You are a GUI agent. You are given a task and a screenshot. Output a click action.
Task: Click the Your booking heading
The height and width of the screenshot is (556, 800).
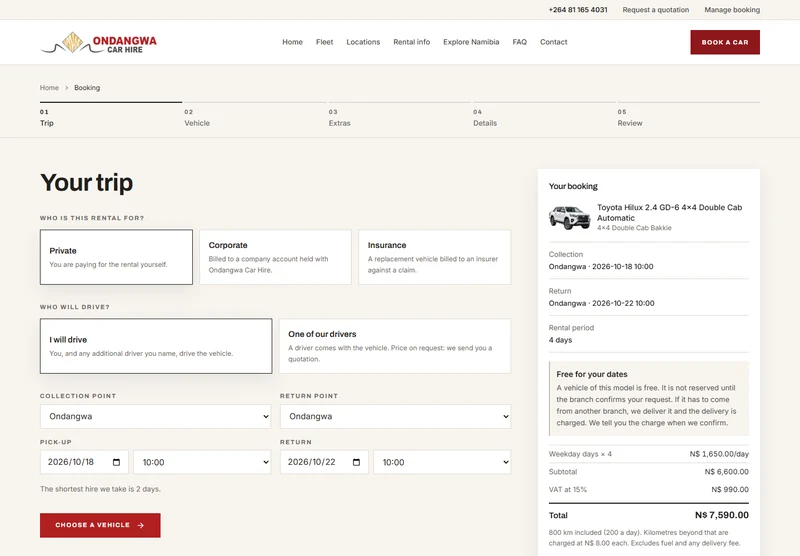573,186
